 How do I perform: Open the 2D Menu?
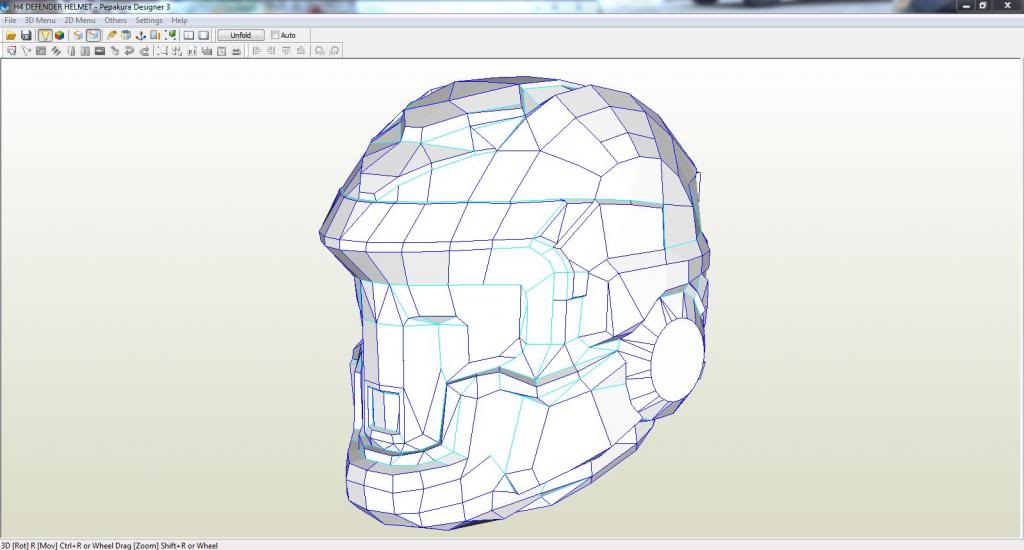(x=80, y=20)
